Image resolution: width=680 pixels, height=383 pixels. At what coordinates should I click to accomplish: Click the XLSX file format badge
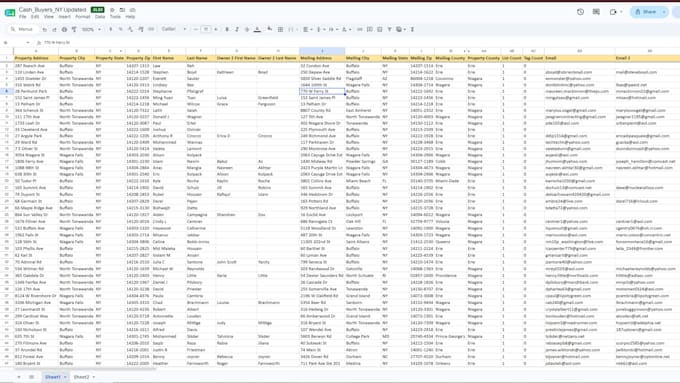pyautogui.click(x=98, y=10)
